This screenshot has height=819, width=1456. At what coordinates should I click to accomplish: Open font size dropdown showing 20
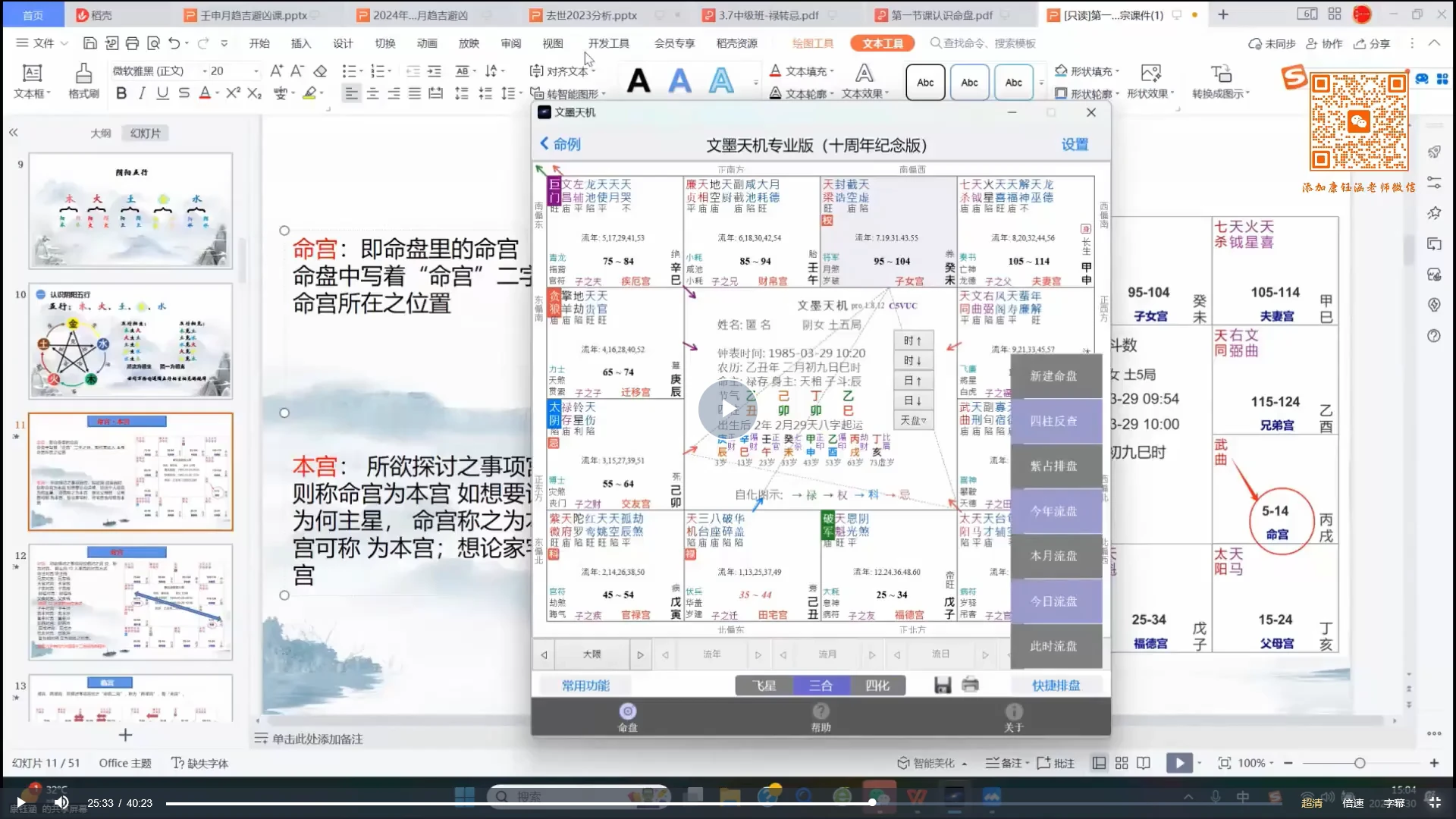(x=256, y=71)
